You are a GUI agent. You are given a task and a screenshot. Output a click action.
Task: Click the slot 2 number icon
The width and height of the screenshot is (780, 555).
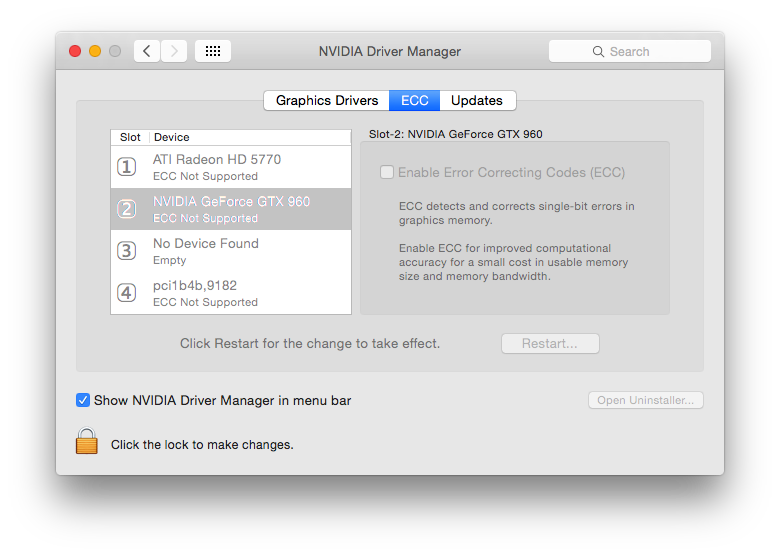coord(127,209)
